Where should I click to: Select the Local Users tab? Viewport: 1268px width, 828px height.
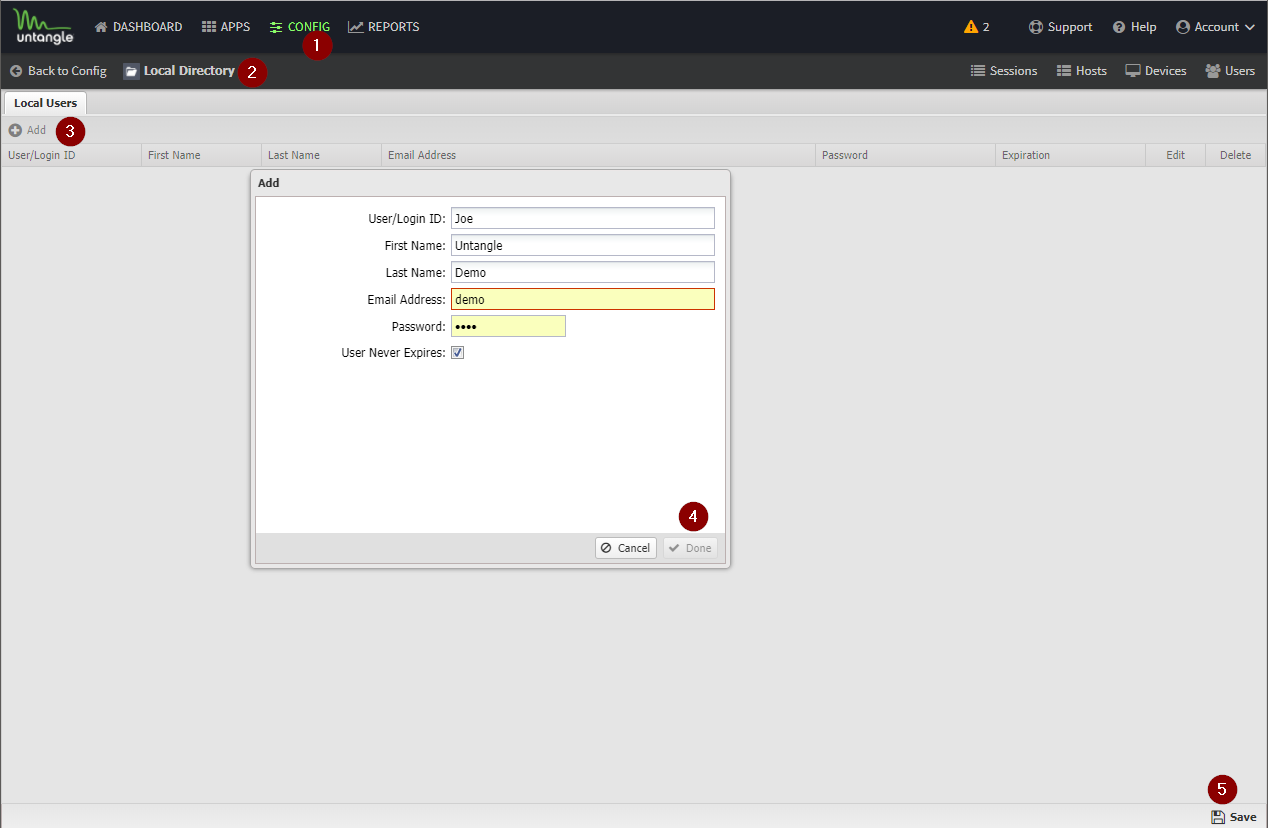pyautogui.click(x=45, y=103)
